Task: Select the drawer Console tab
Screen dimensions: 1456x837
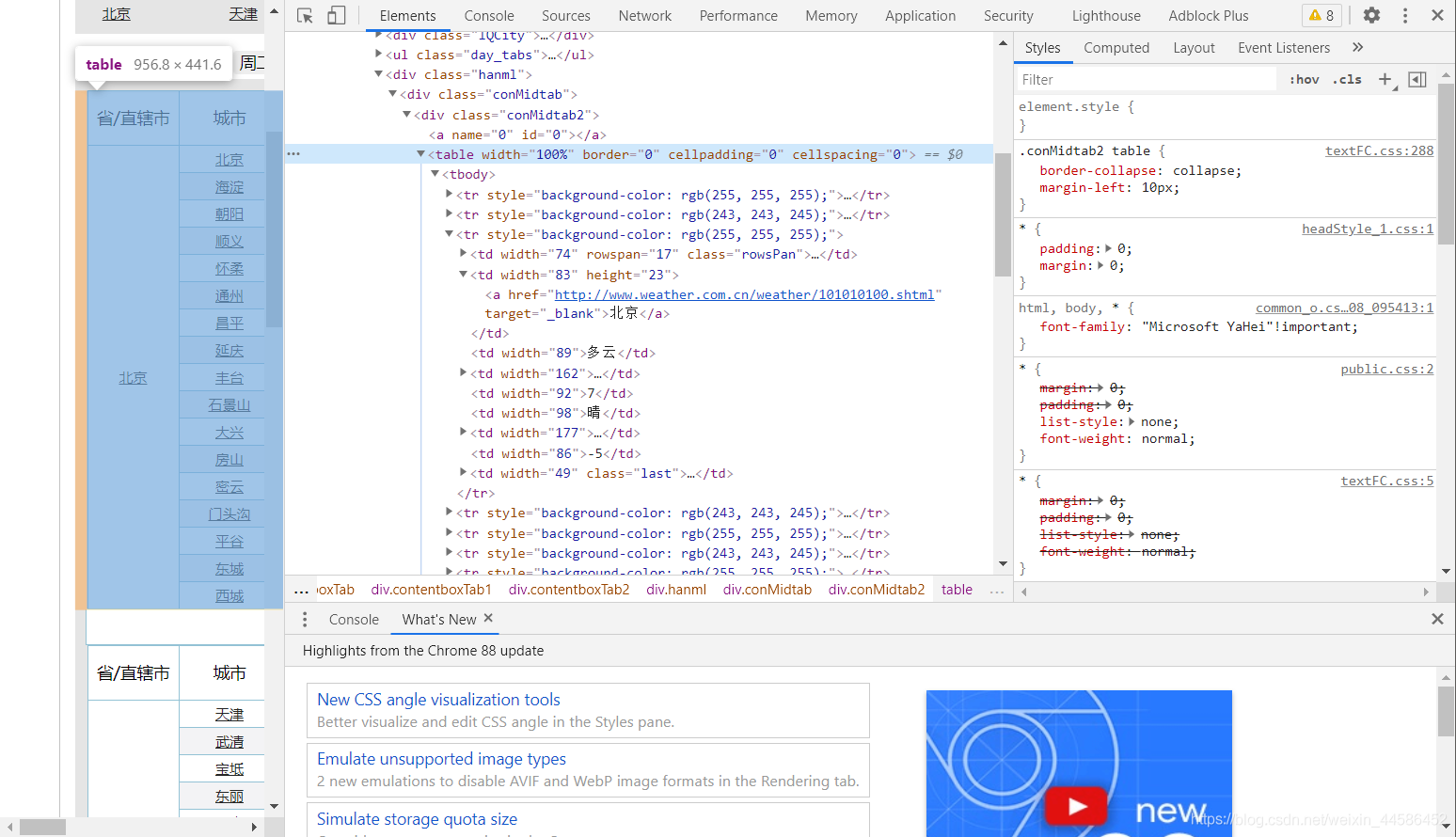Action: coord(354,620)
